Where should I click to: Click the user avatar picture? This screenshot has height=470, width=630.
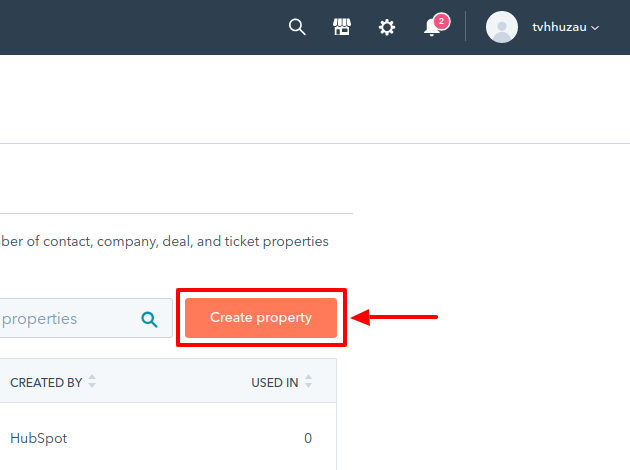point(501,27)
